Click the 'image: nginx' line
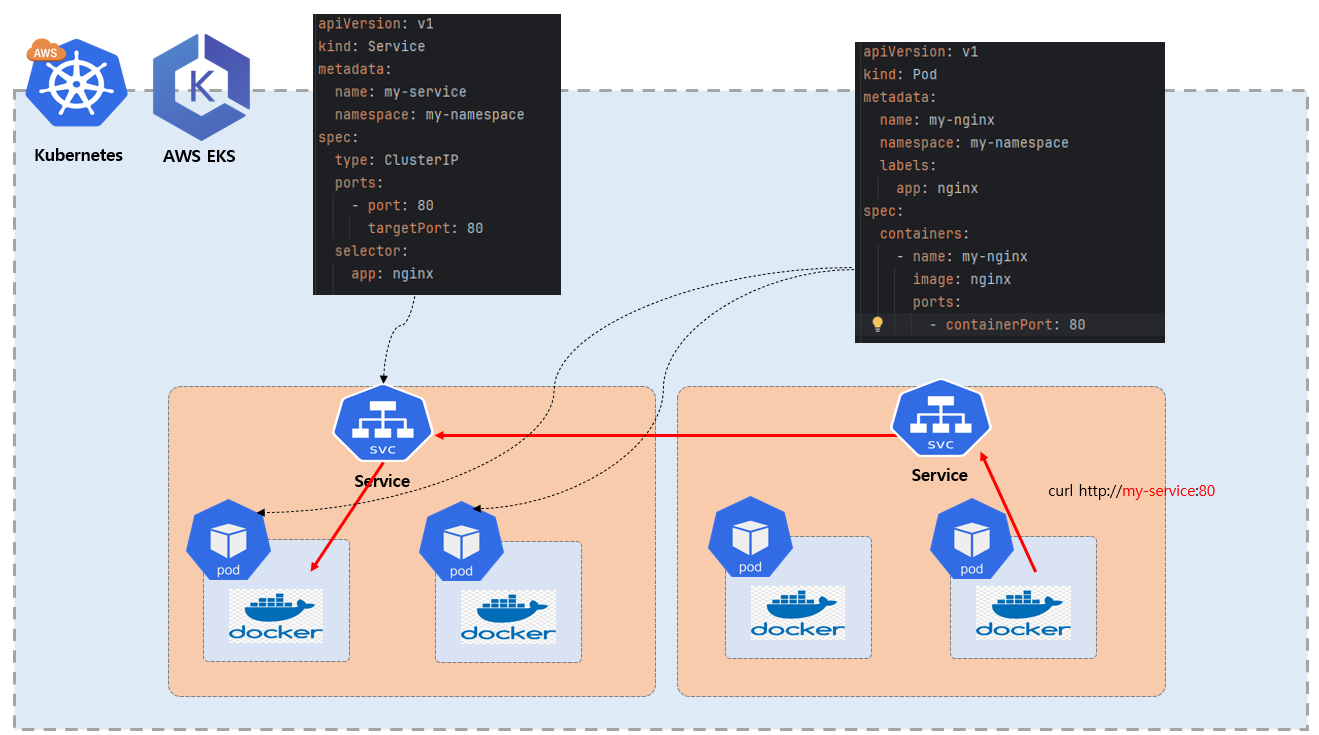This screenshot has width=1319, height=735. click(x=962, y=280)
